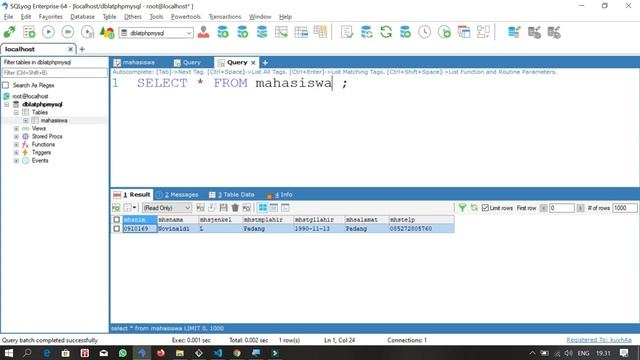
Task: Collapse the dblatphpmysql database node
Action: click(x=7, y=104)
